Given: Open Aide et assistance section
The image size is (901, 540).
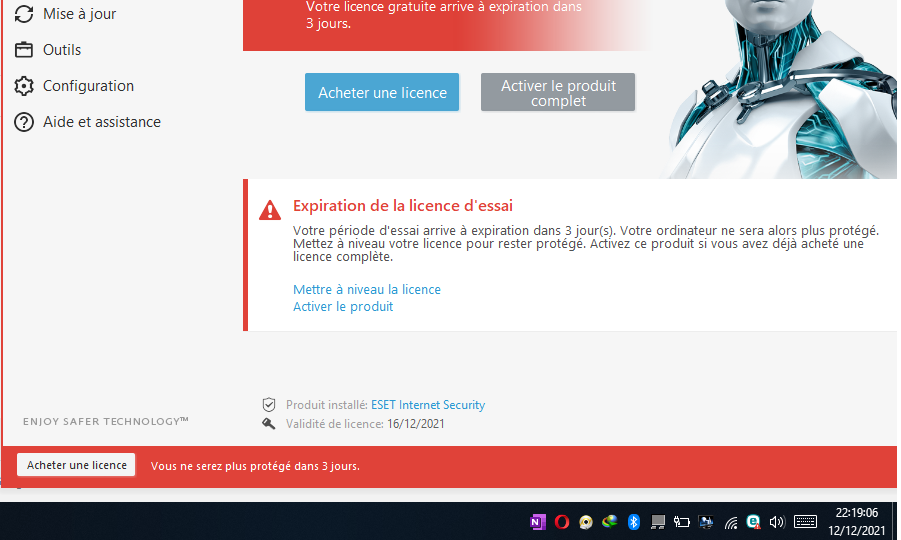Looking at the screenshot, I should tap(102, 122).
